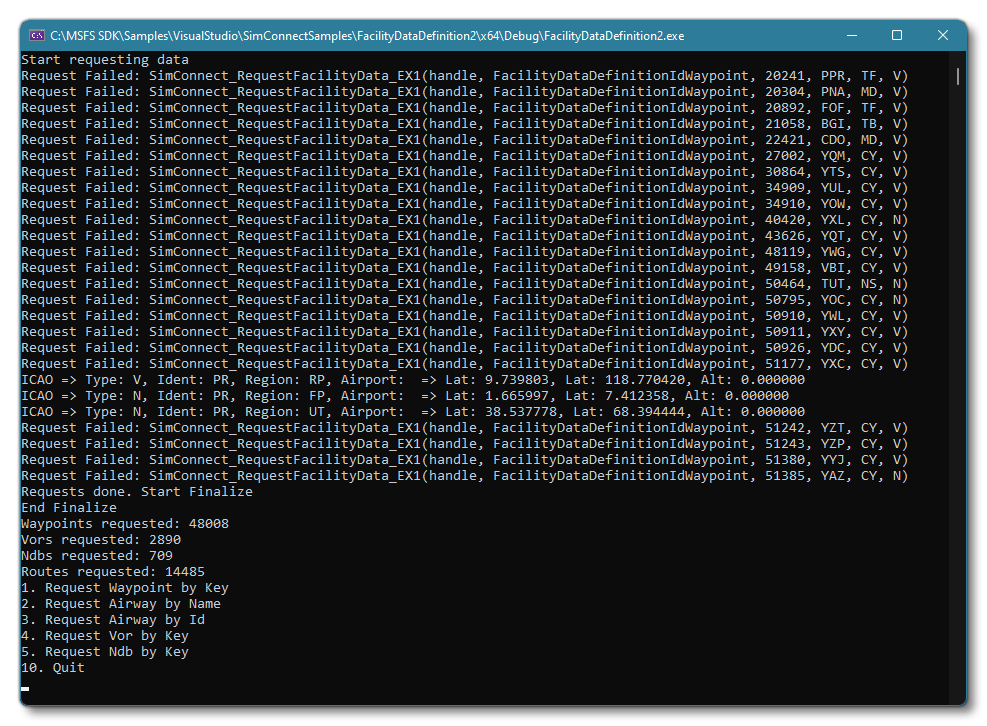Click the blinking cursor at the prompt
The width and height of the screenshot is (987, 726).
click(x=24, y=689)
